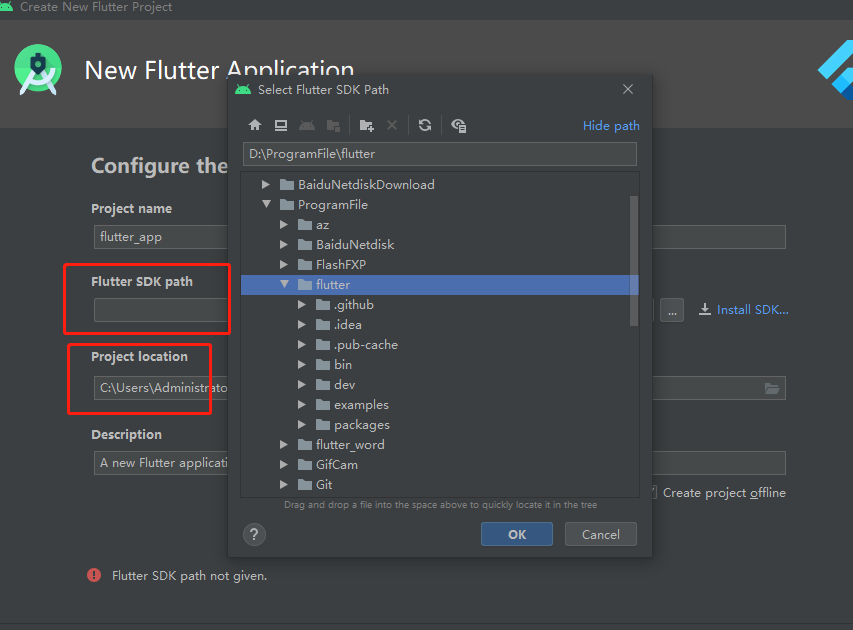
Task: Collapse the flutter folder
Action: pyautogui.click(x=284, y=285)
